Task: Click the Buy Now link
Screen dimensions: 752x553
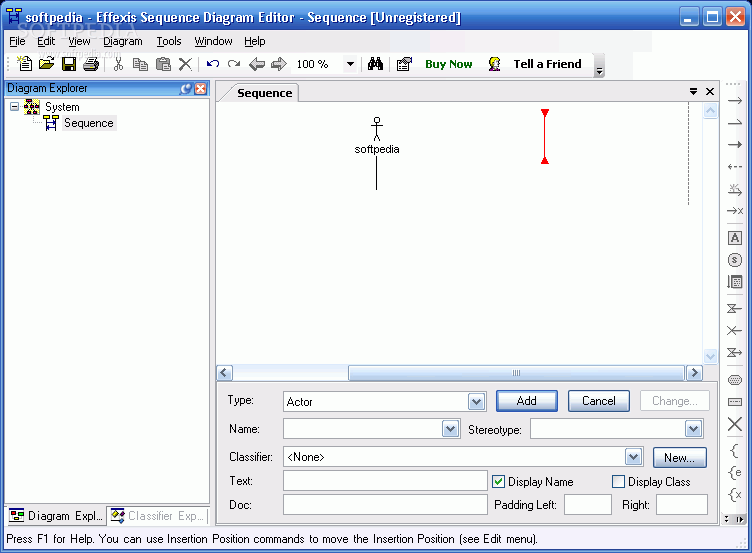Action: [448, 64]
